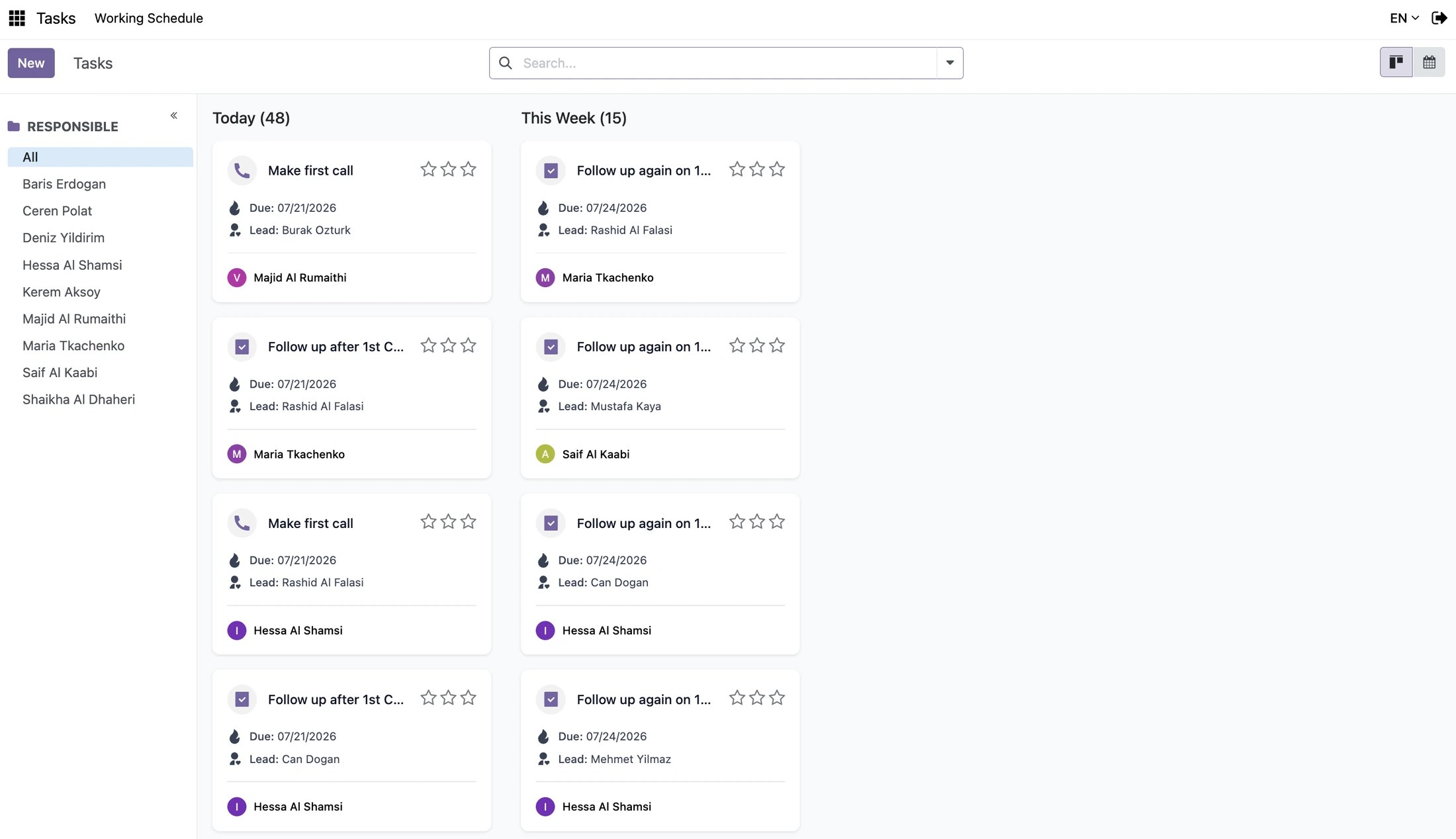Open the search options dropdown arrow
Image resolution: width=1456 pixels, height=839 pixels.
[x=950, y=63]
